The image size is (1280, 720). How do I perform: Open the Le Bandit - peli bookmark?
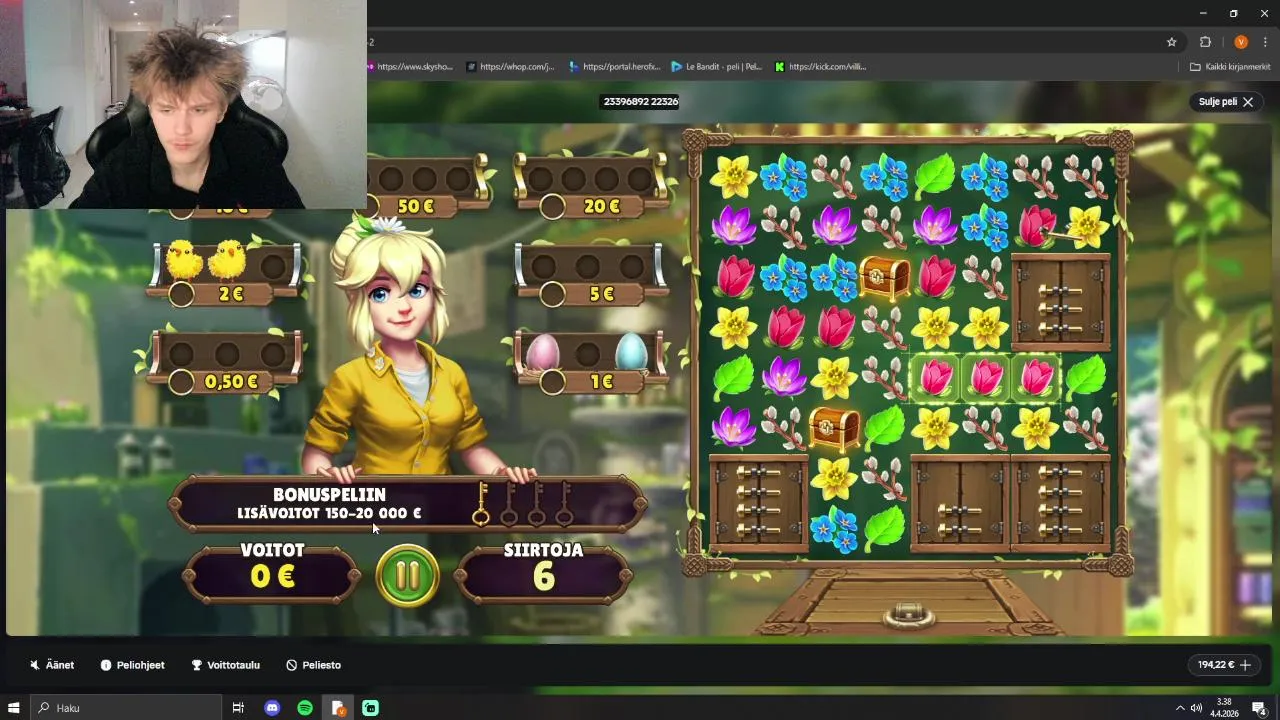[717, 67]
